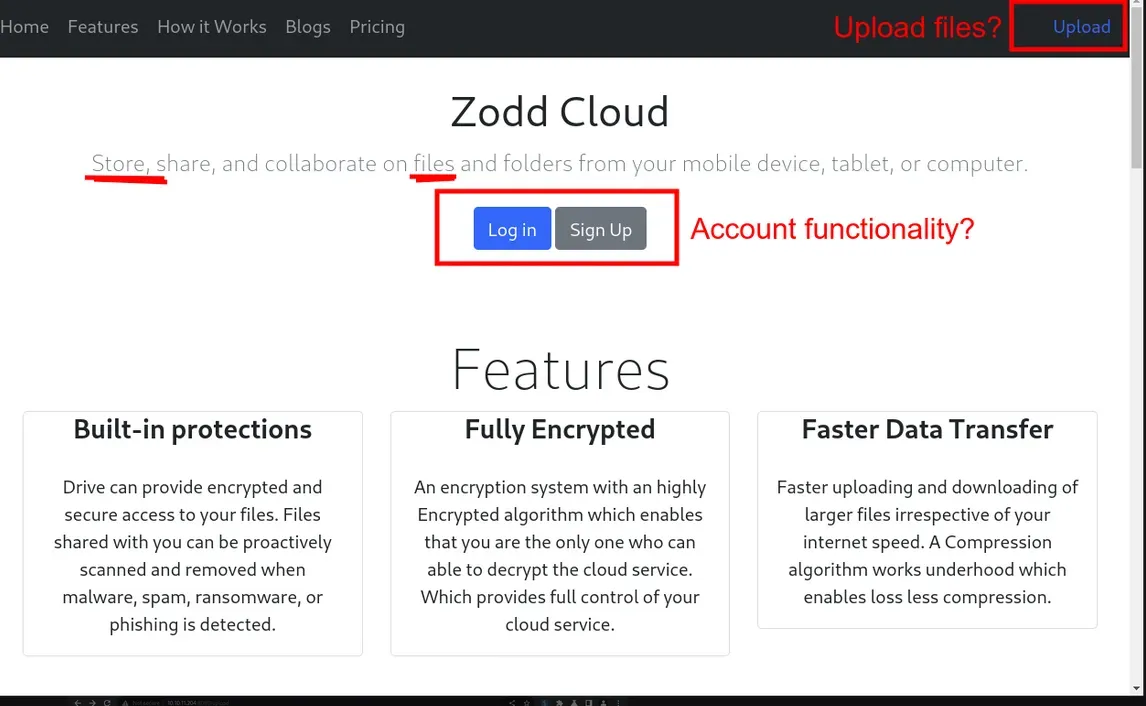This screenshot has height=706, width=1146.
Task: Click the scrollbar up arrow
Action: coord(1136,4)
